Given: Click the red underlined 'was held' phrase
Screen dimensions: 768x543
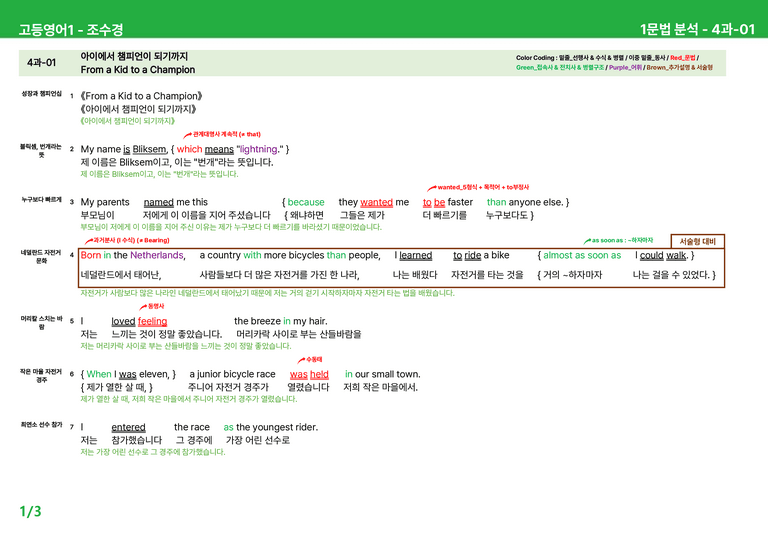Looking at the screenshot, I should [309, 375].
